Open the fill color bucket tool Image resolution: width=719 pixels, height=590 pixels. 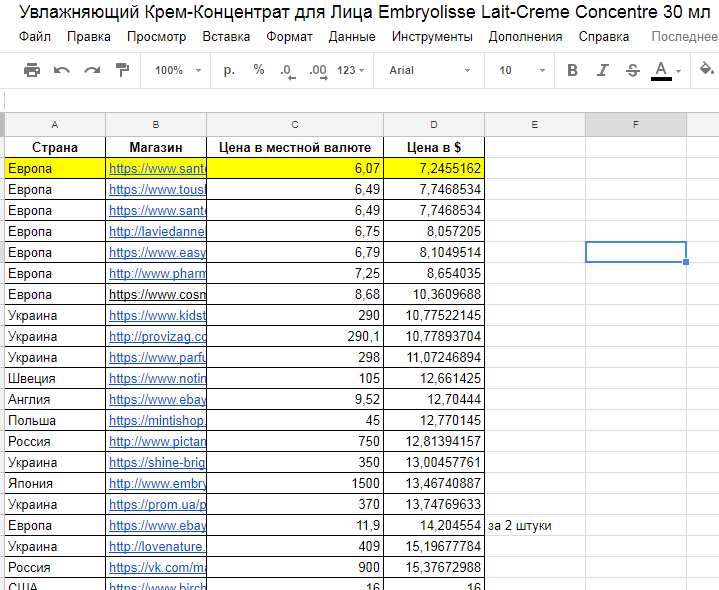pos(707,70)
